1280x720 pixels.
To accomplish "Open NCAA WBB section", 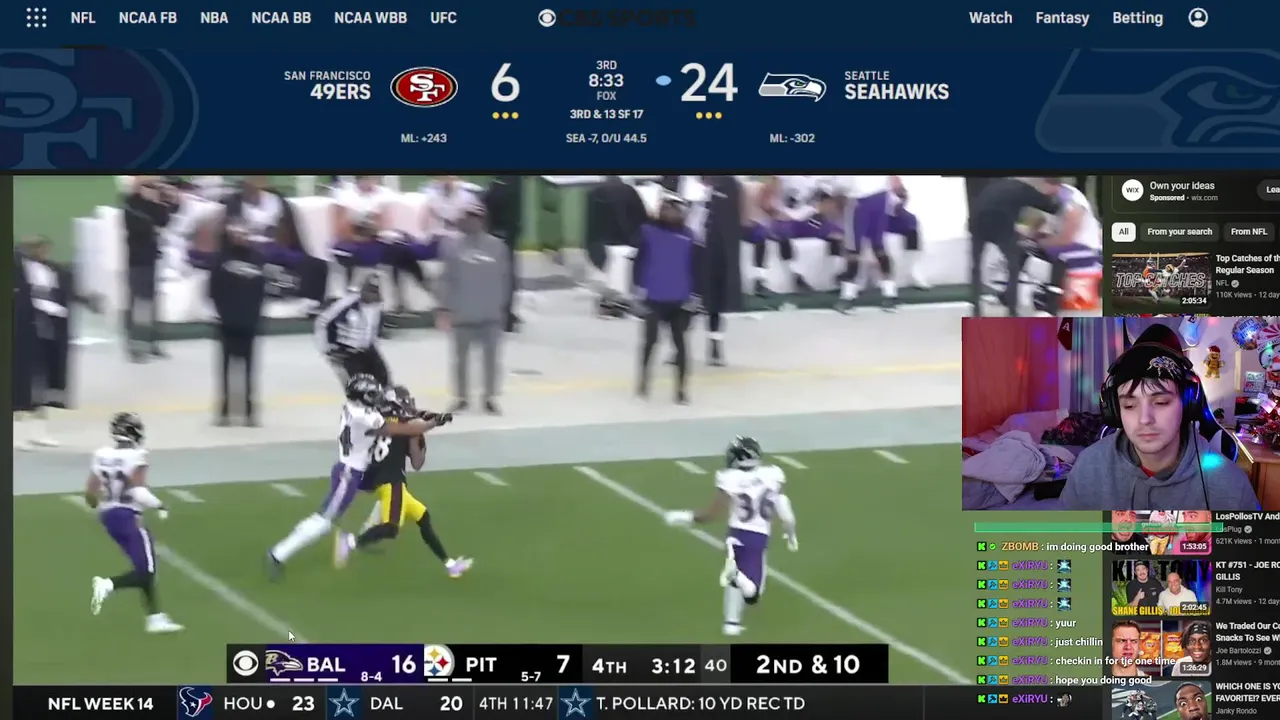I will [x=370, y=18].
